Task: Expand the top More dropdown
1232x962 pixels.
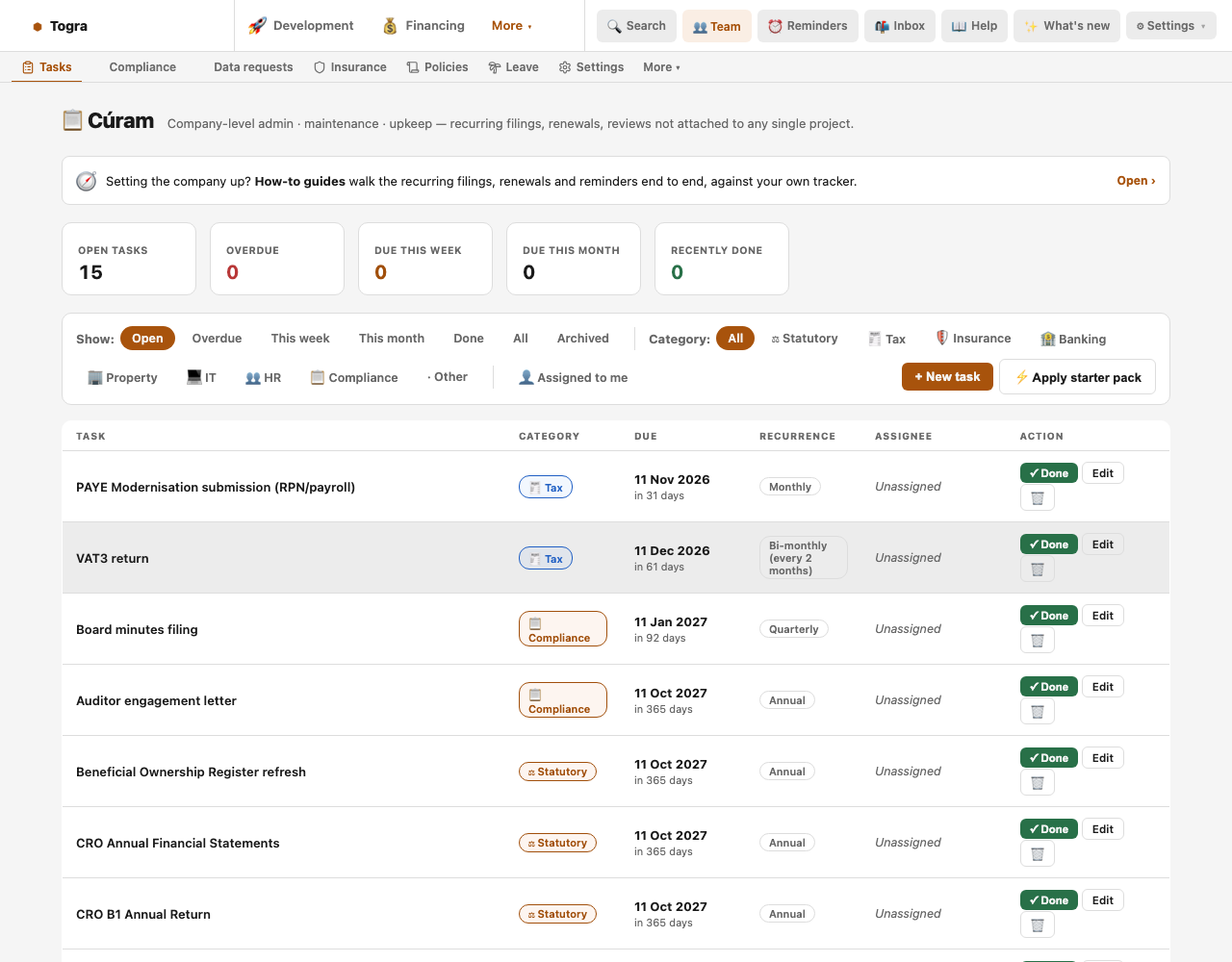Action: (x=512, y=26)
